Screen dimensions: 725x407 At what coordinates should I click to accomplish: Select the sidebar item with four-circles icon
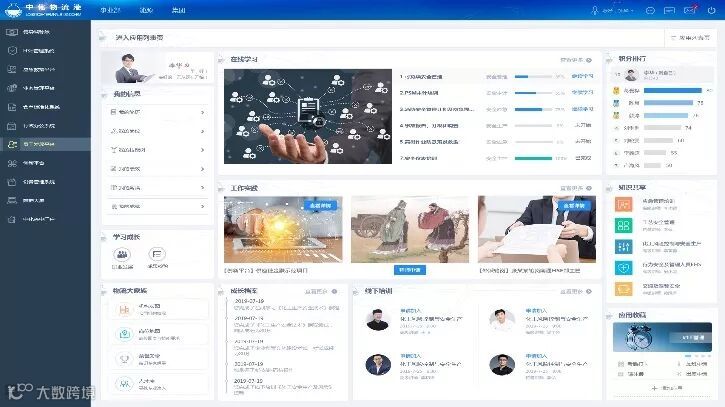point(12,163)
